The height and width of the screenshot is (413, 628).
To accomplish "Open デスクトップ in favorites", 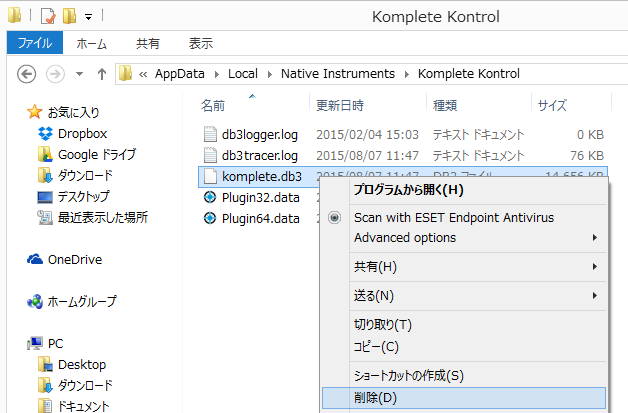I will 83,196.
